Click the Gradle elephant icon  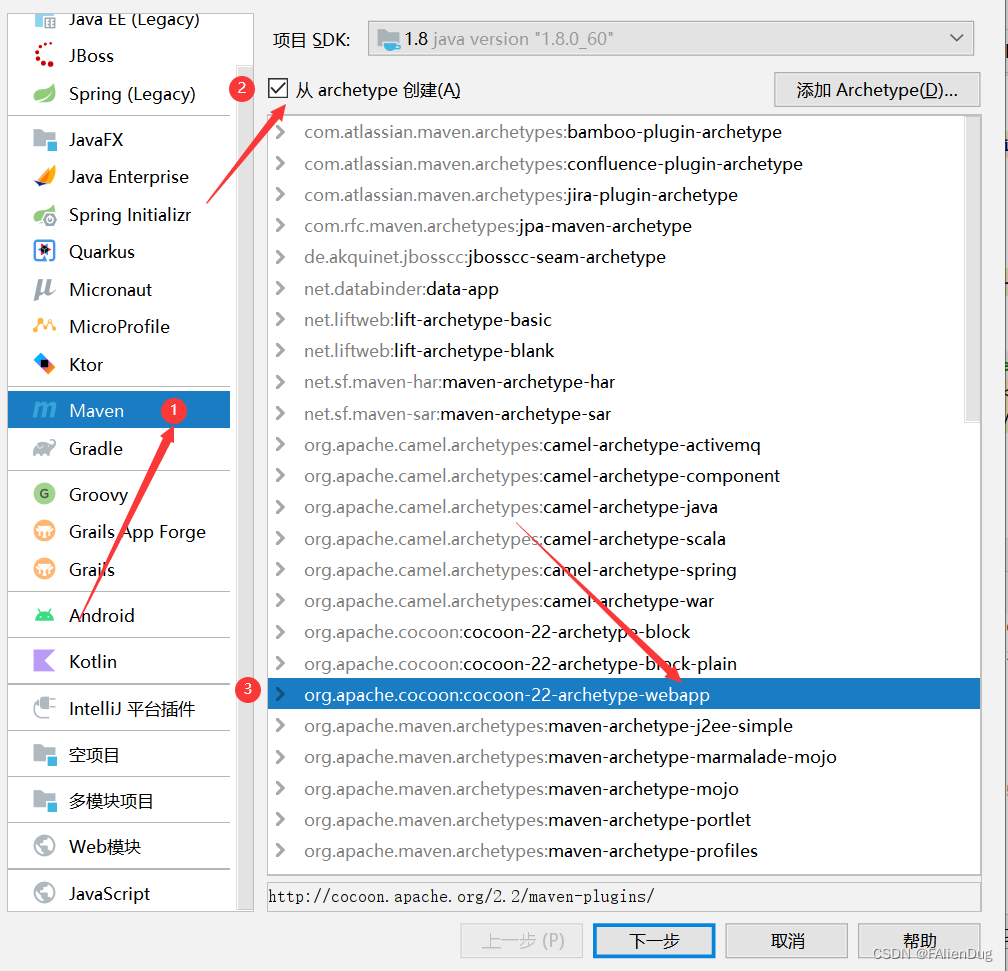[x=44, y=448]
